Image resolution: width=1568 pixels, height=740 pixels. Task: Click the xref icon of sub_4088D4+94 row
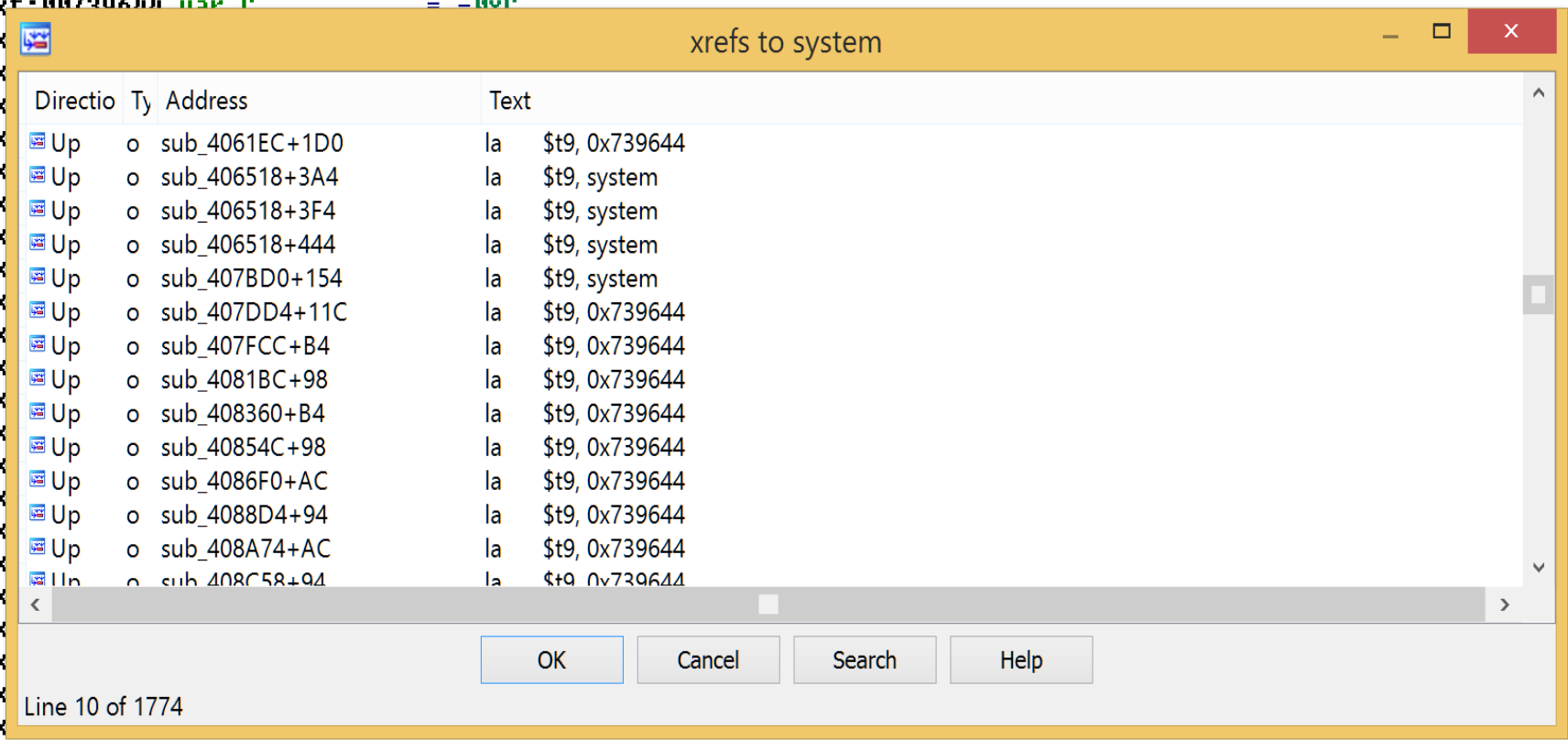[38, 514]
